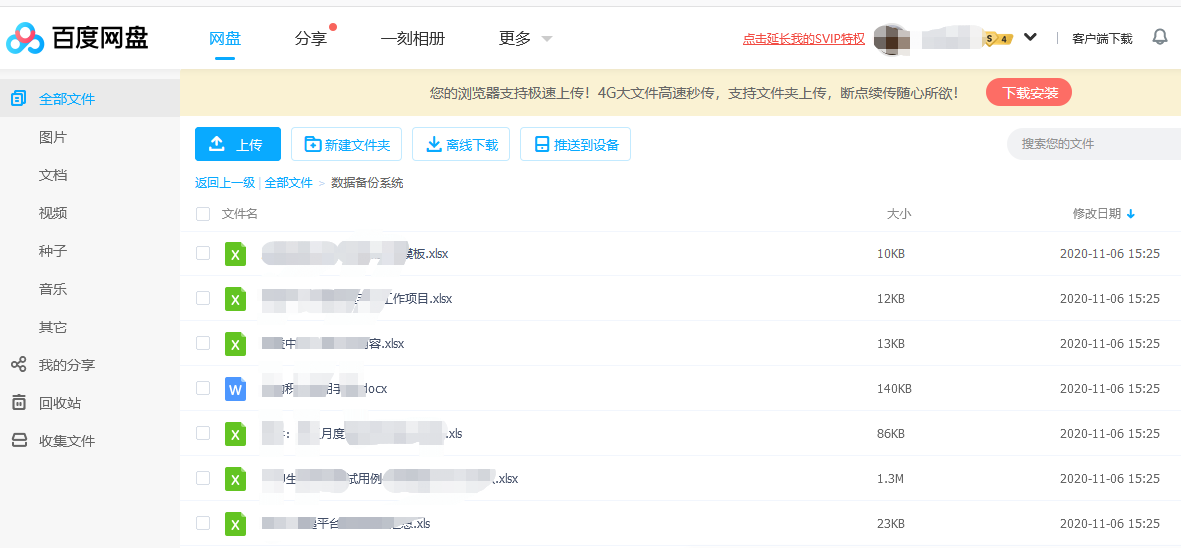The height and width of the screenshot is (548, 1181).
Task: Click the 返回上一级 breadcrumb link
Action: tap(224, 183)
